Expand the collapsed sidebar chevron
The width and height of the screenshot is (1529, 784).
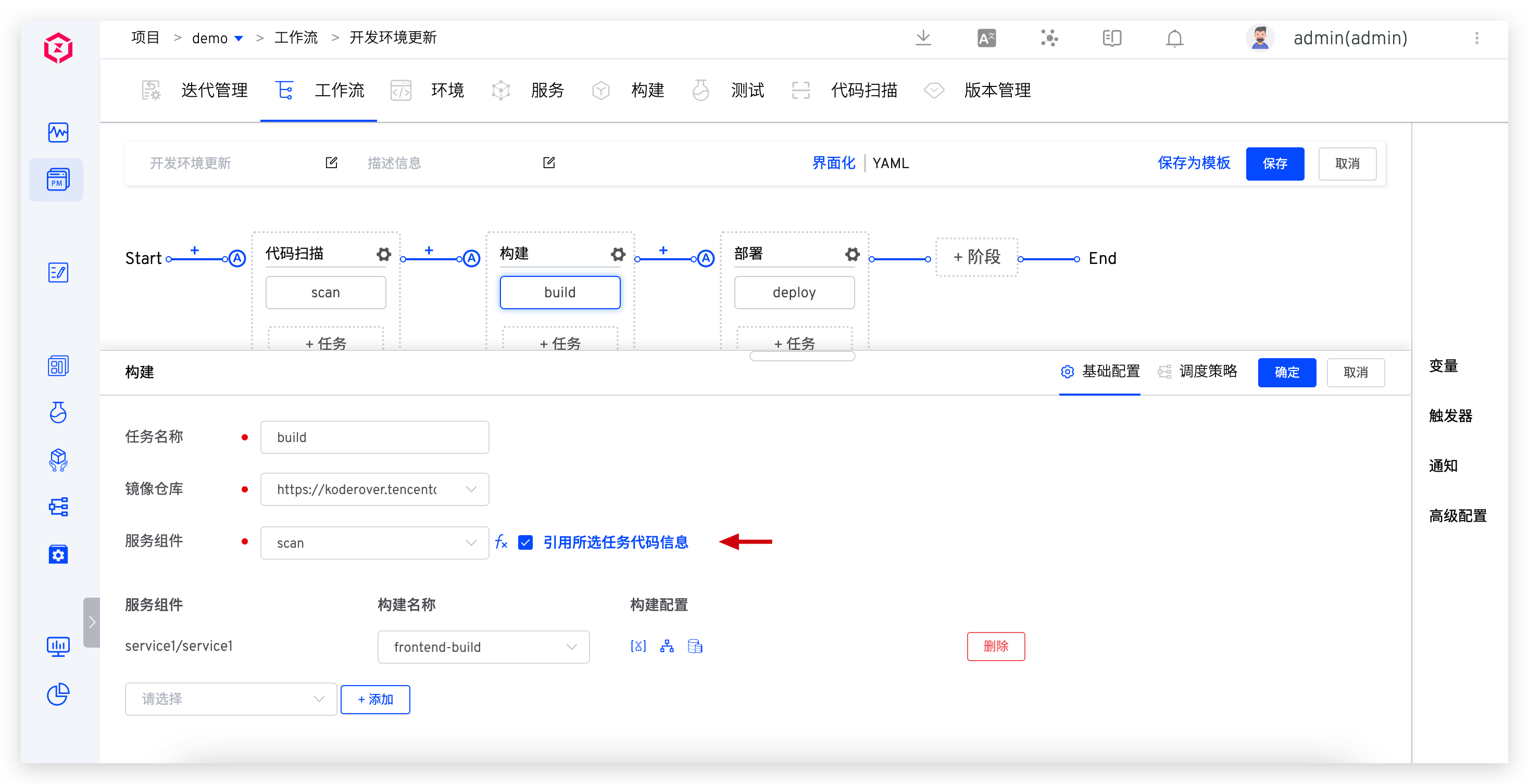tap(92, 623)
